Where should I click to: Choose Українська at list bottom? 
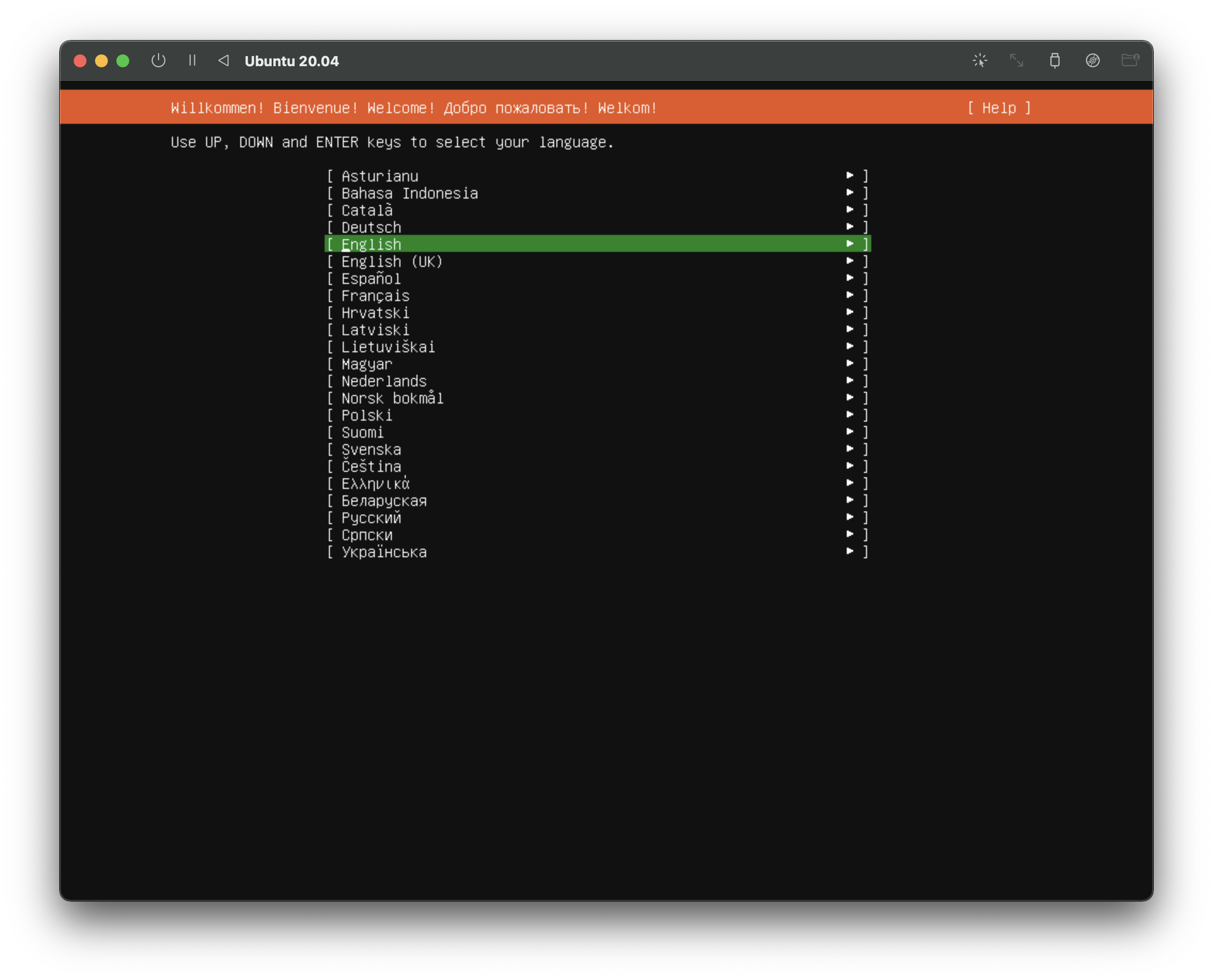click(384, 552)
